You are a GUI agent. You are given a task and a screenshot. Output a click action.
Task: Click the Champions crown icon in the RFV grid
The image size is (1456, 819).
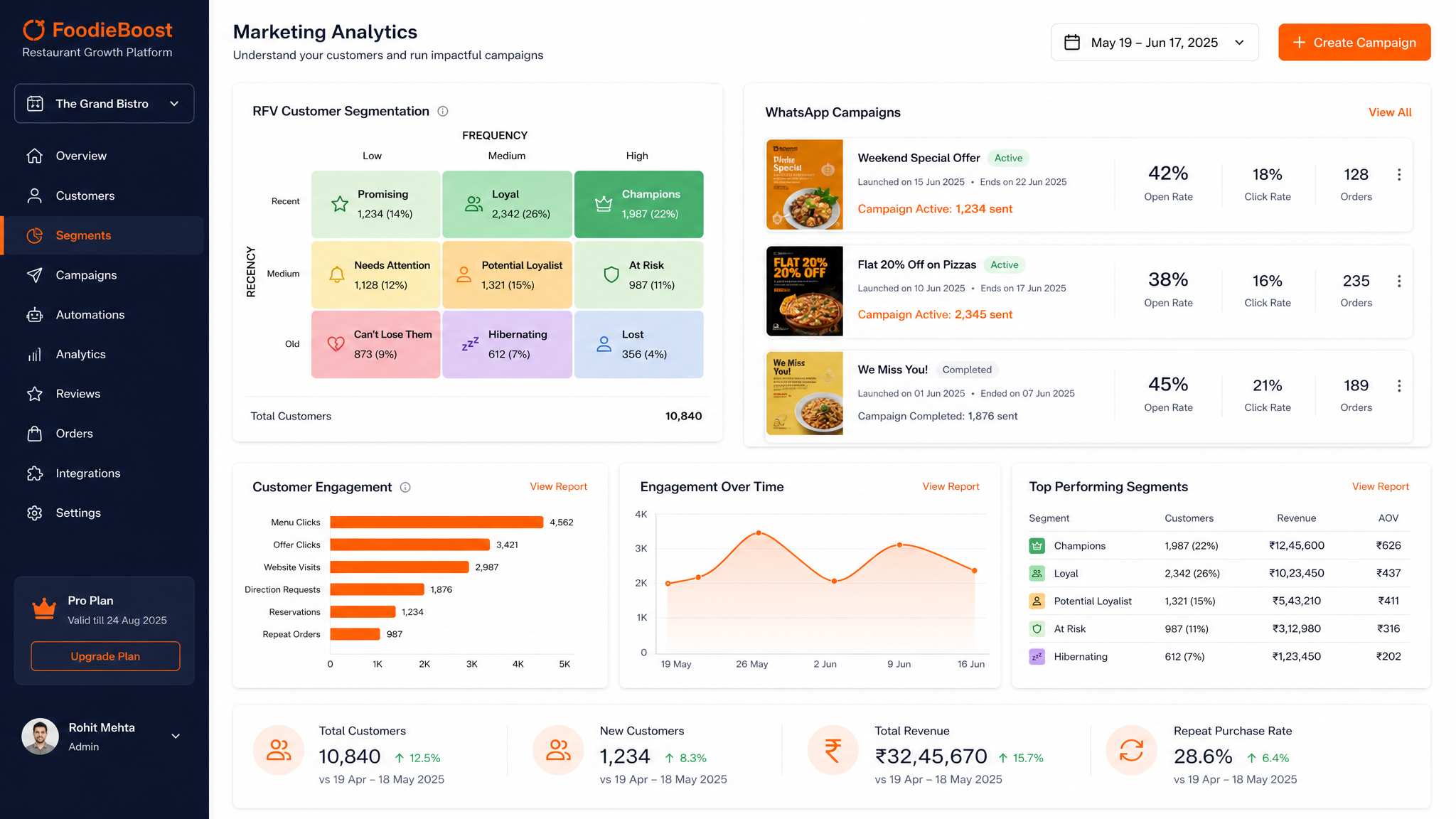tap(604, 204)
